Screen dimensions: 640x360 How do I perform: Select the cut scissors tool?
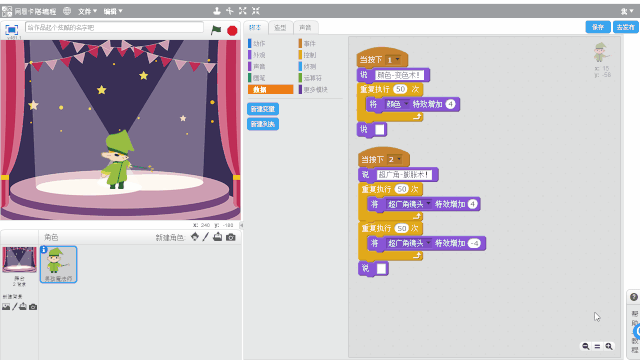(x=230, y=11)
